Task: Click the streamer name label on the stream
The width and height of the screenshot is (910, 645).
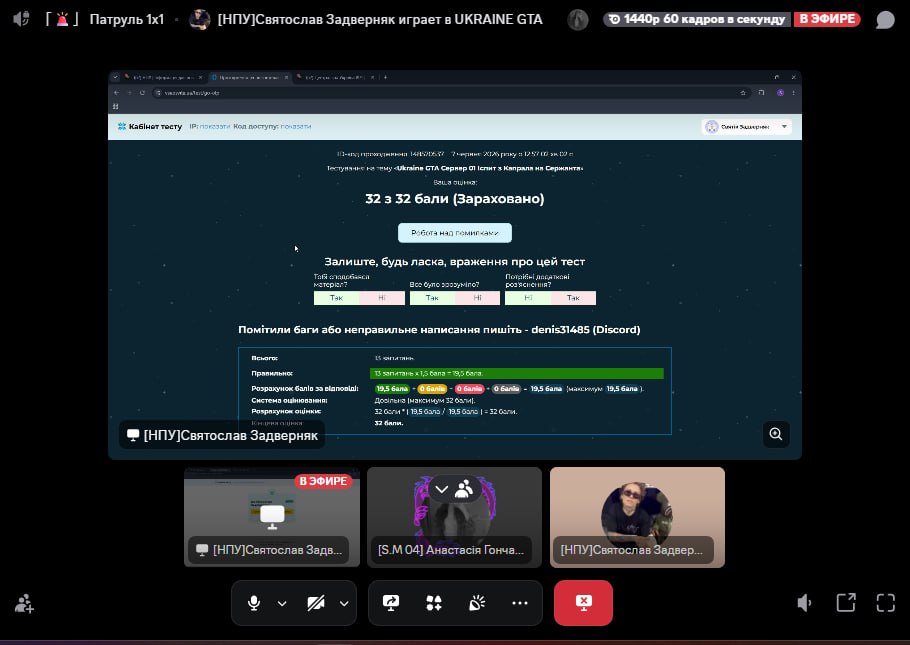Action: (223, 435)
